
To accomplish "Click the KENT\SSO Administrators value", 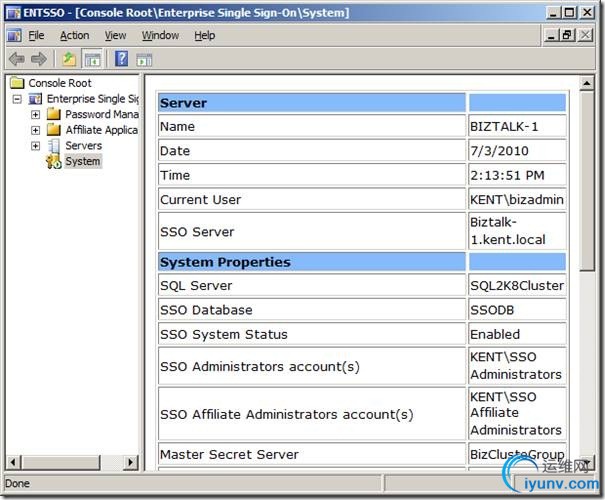I will tap(516, 366).
